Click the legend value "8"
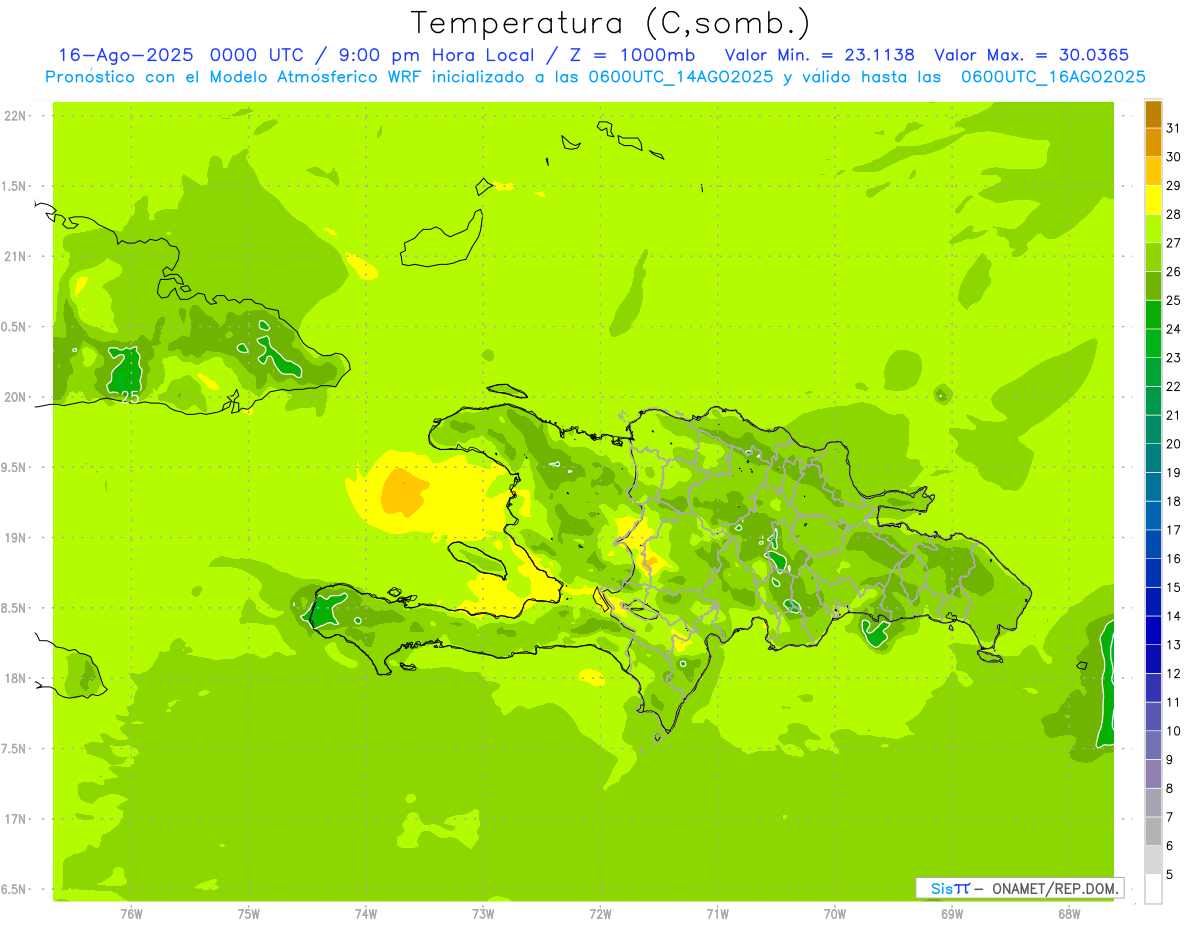 click(1170, 789)
